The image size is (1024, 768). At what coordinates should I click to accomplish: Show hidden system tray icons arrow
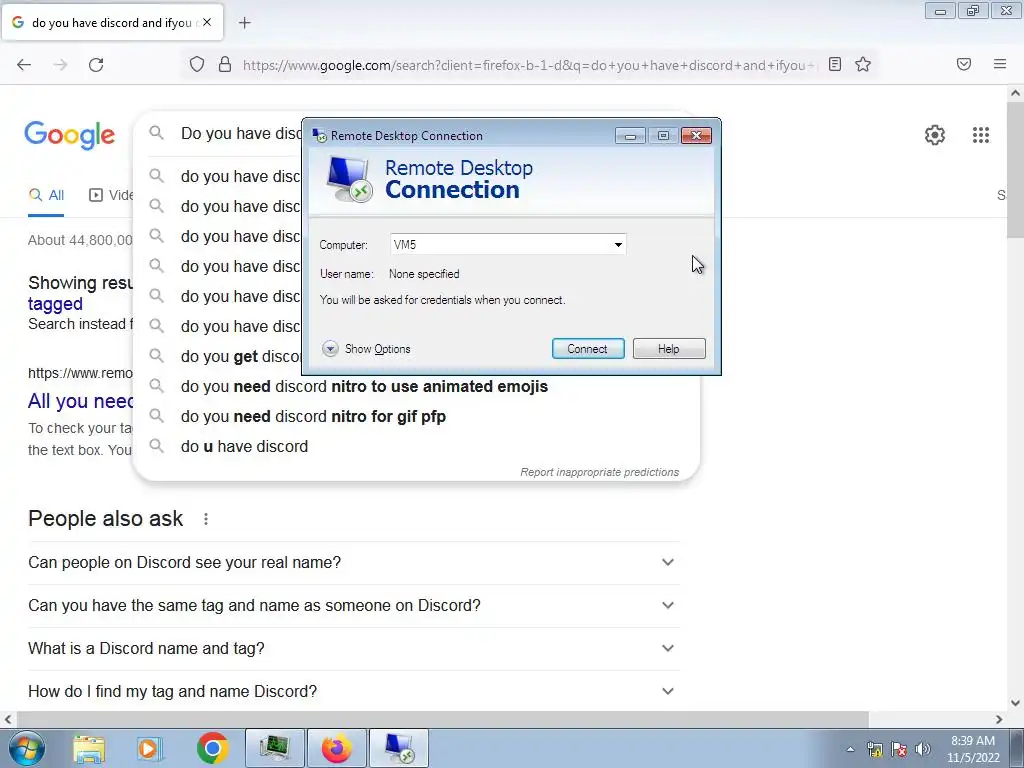pos(850,749)
